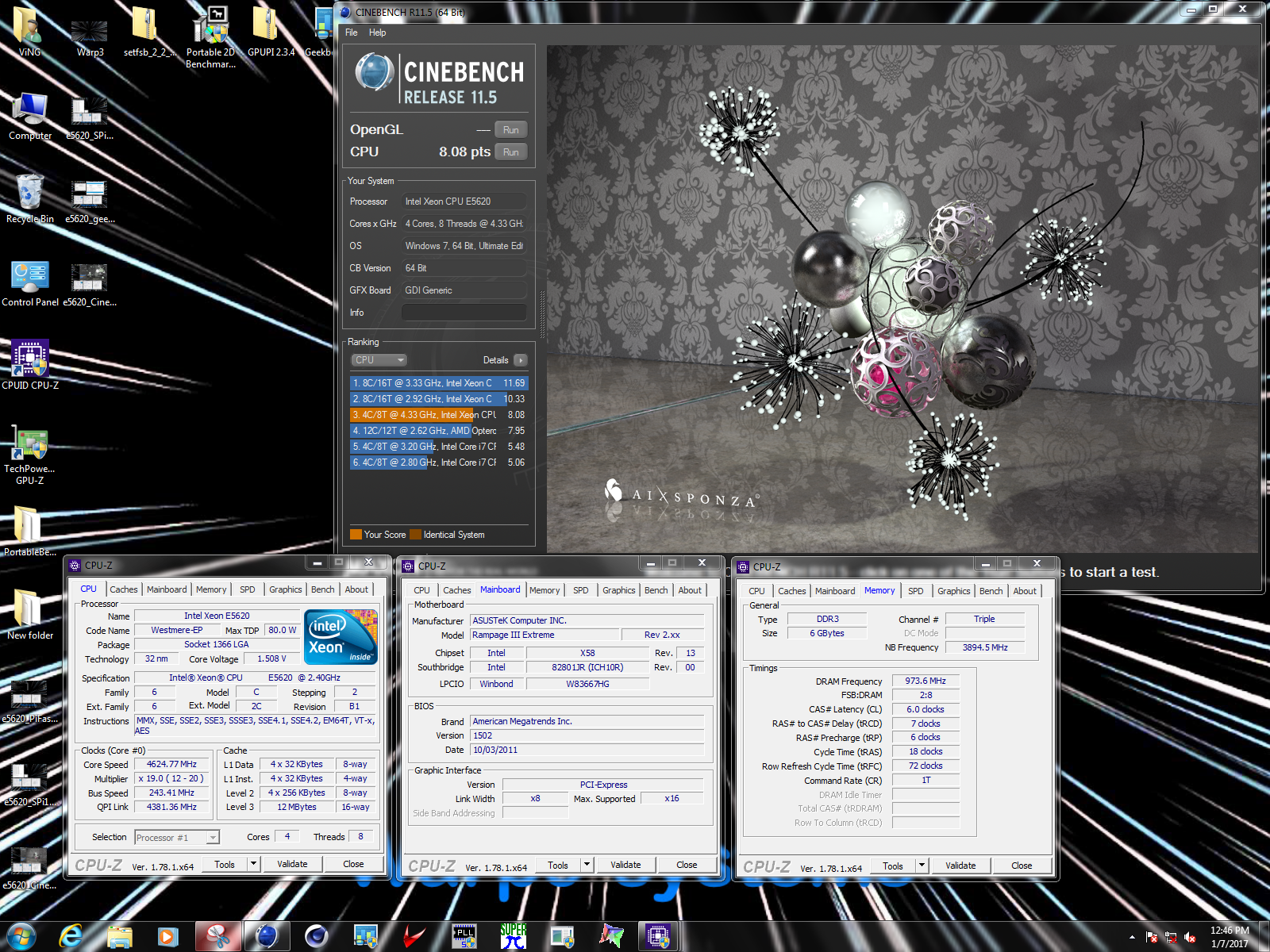Viewport: 1270px width, 952px height.
Task: Open the Cinema 4D taskbar icon
Action: pos(317,936)
